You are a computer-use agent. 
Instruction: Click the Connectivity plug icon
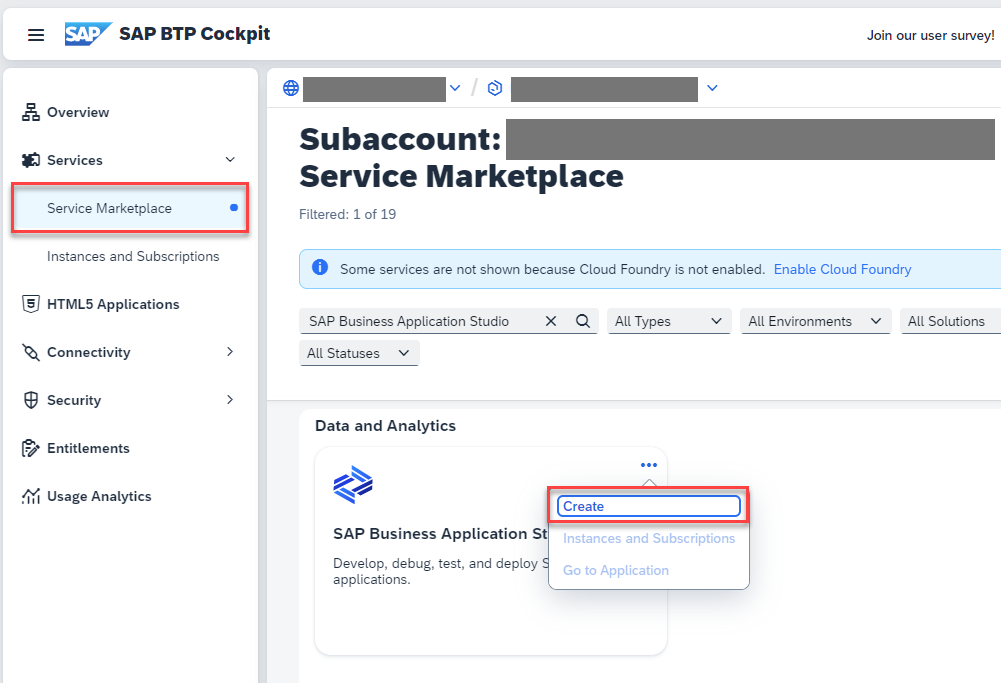point(31,352)
